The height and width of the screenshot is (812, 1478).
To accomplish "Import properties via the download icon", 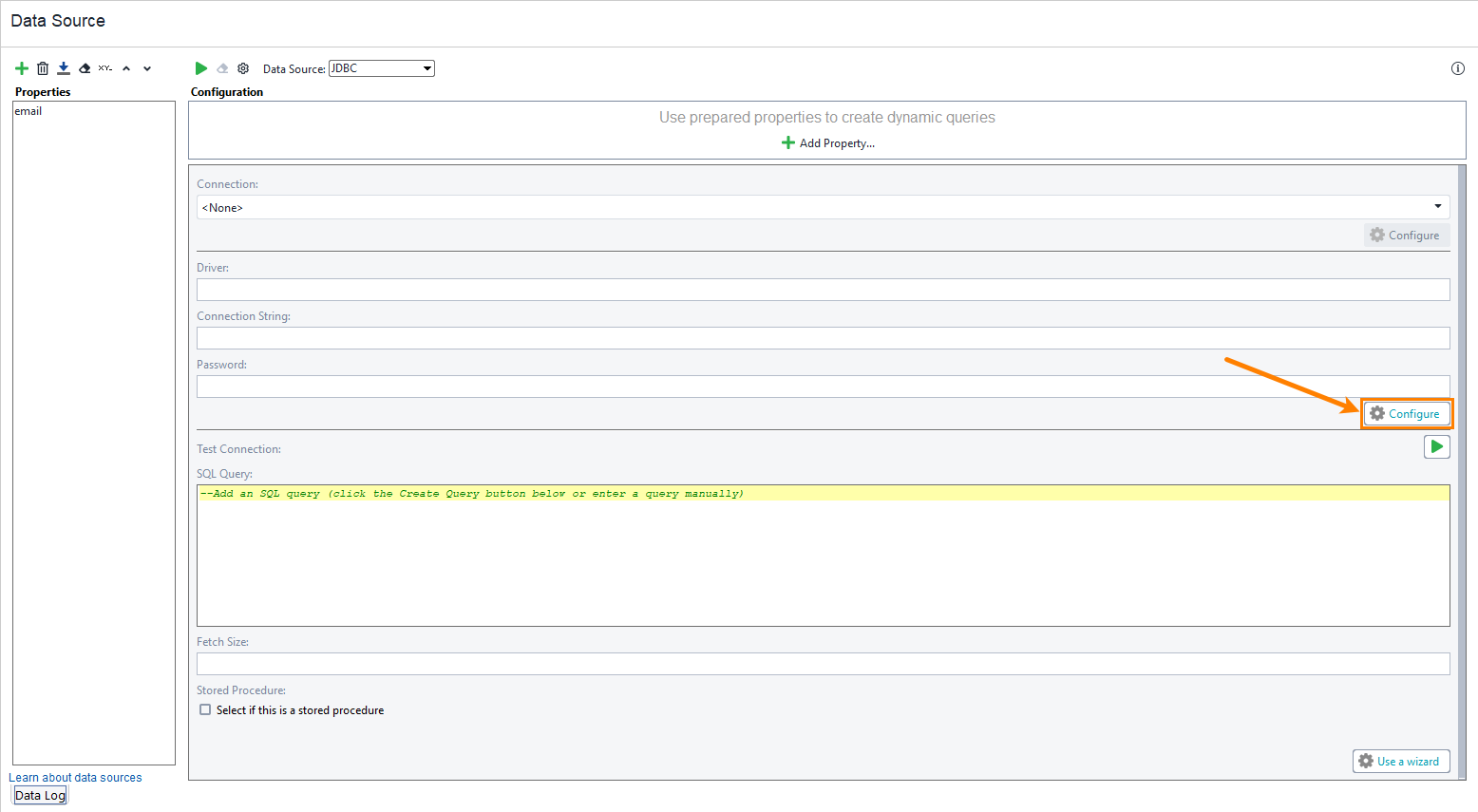I will (64, 67).
